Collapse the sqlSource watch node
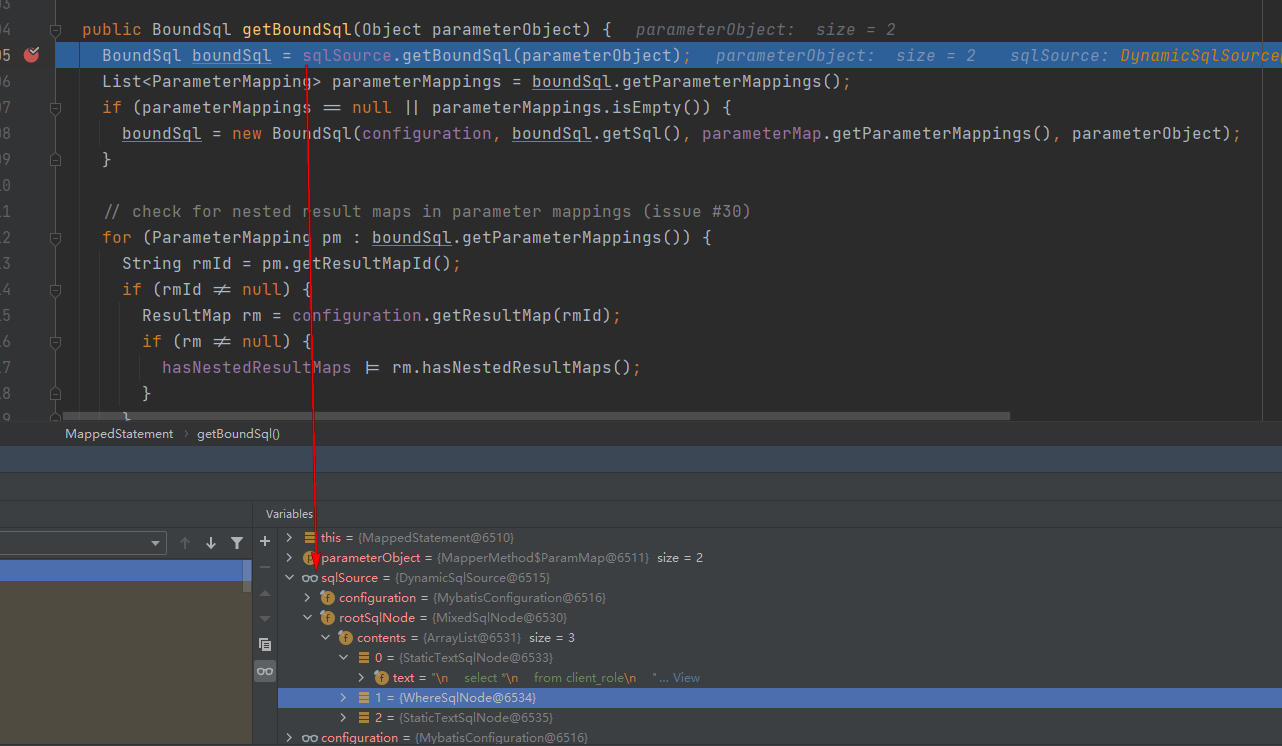Image resolution: width=1282 pixels, height=746 pixels. [290, 578]
